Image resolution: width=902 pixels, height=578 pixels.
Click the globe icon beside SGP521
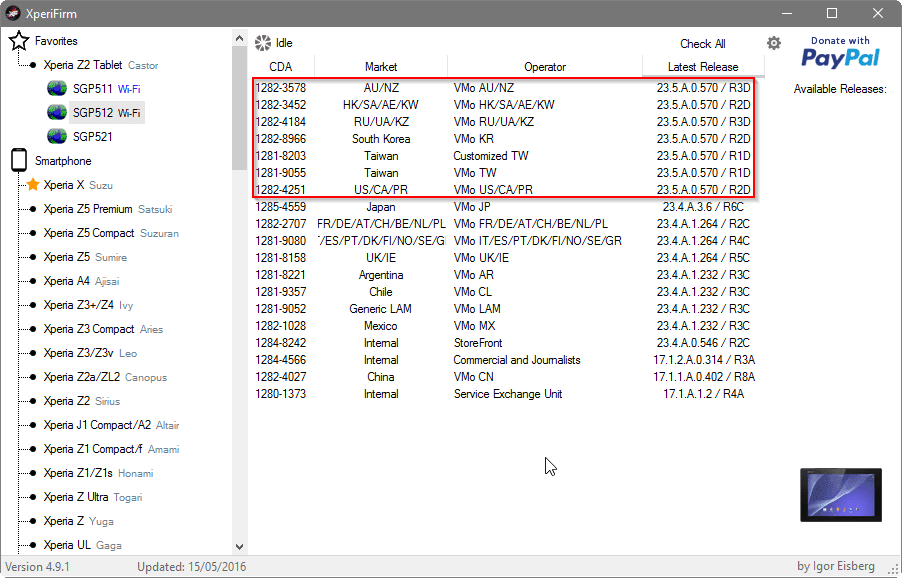click(x=57, y=136)
